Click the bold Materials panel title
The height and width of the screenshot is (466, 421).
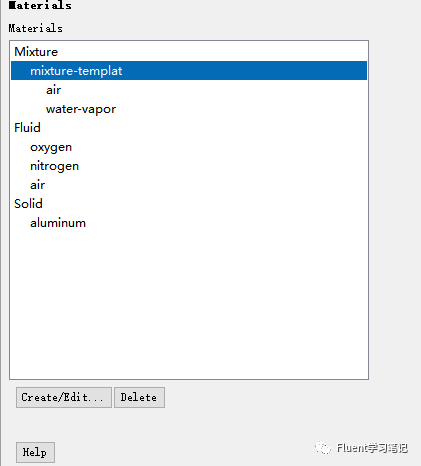click(40, 5)
